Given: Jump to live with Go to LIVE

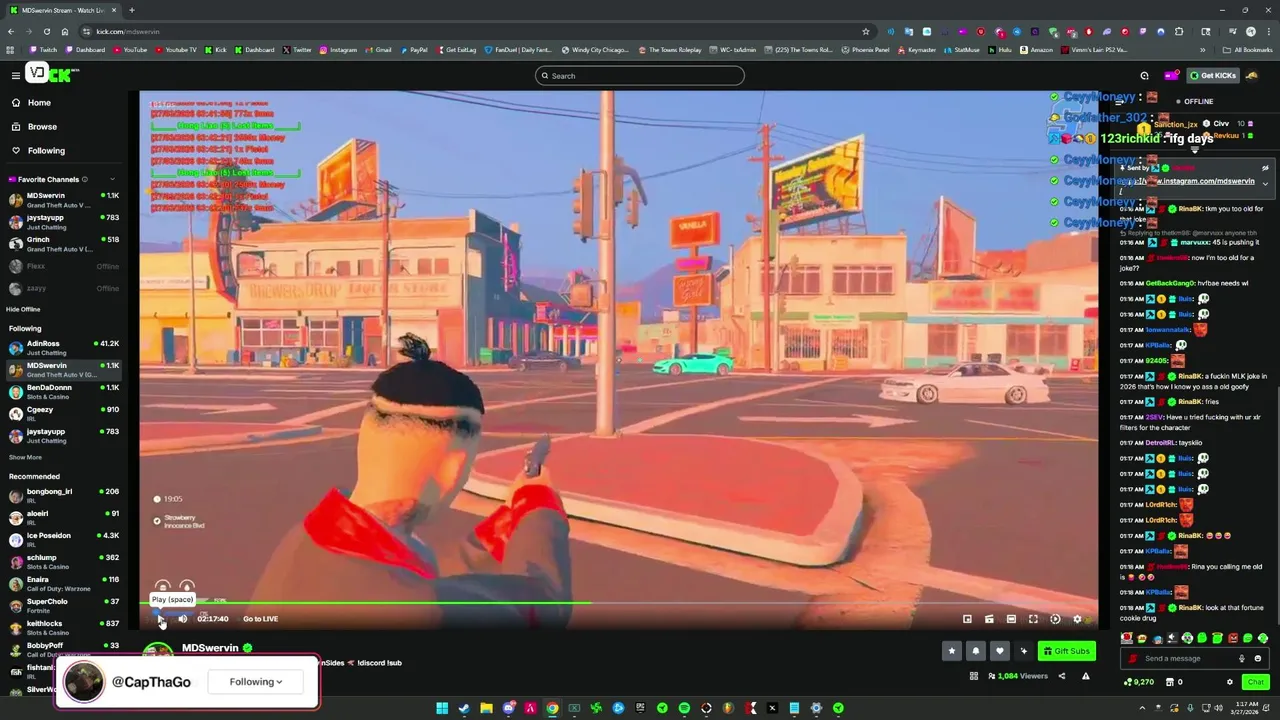Looking at the screenshot, I should click(260, 619).
